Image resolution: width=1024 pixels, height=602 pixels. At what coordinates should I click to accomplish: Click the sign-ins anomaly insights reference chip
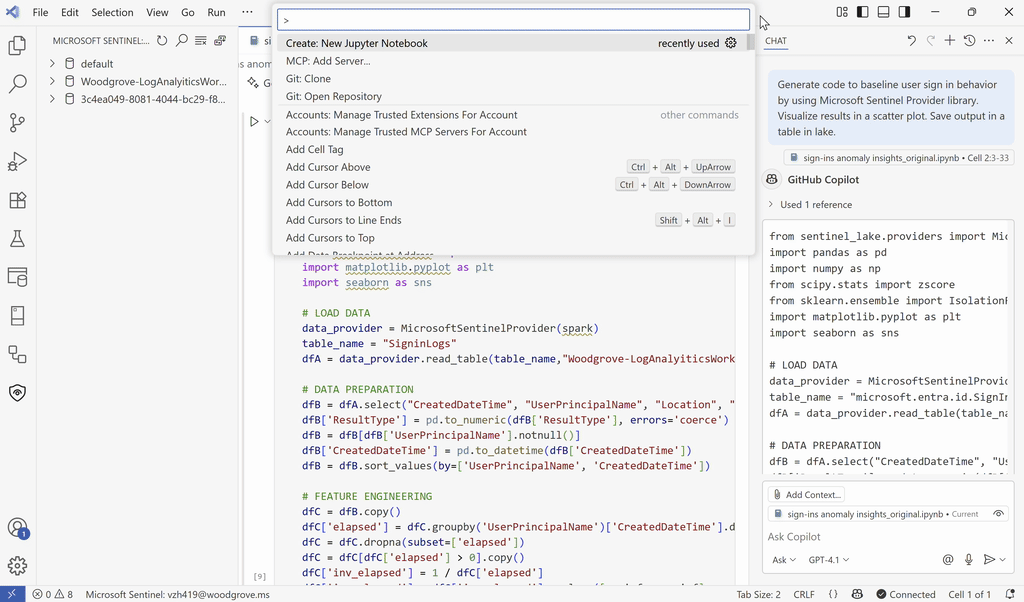899,157
